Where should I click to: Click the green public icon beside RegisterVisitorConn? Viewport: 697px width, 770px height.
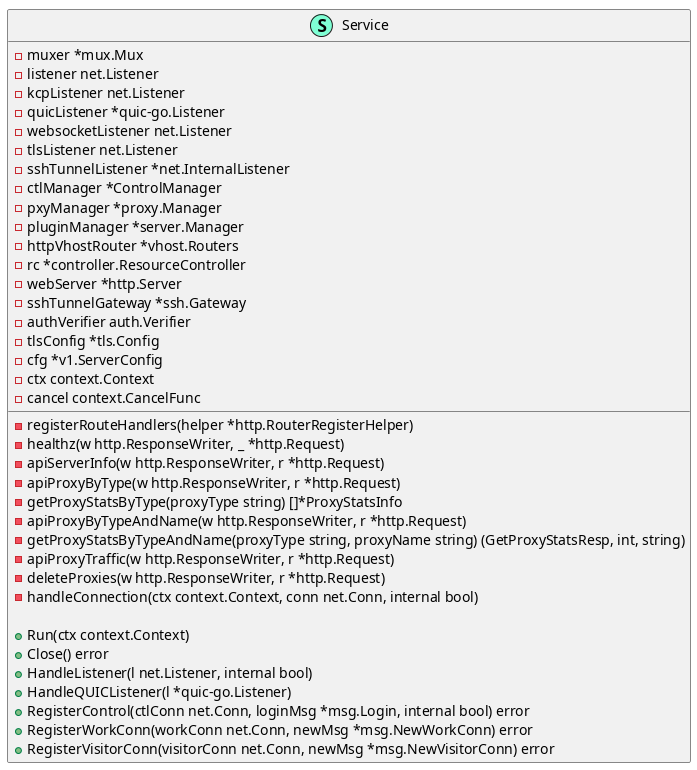18,750
